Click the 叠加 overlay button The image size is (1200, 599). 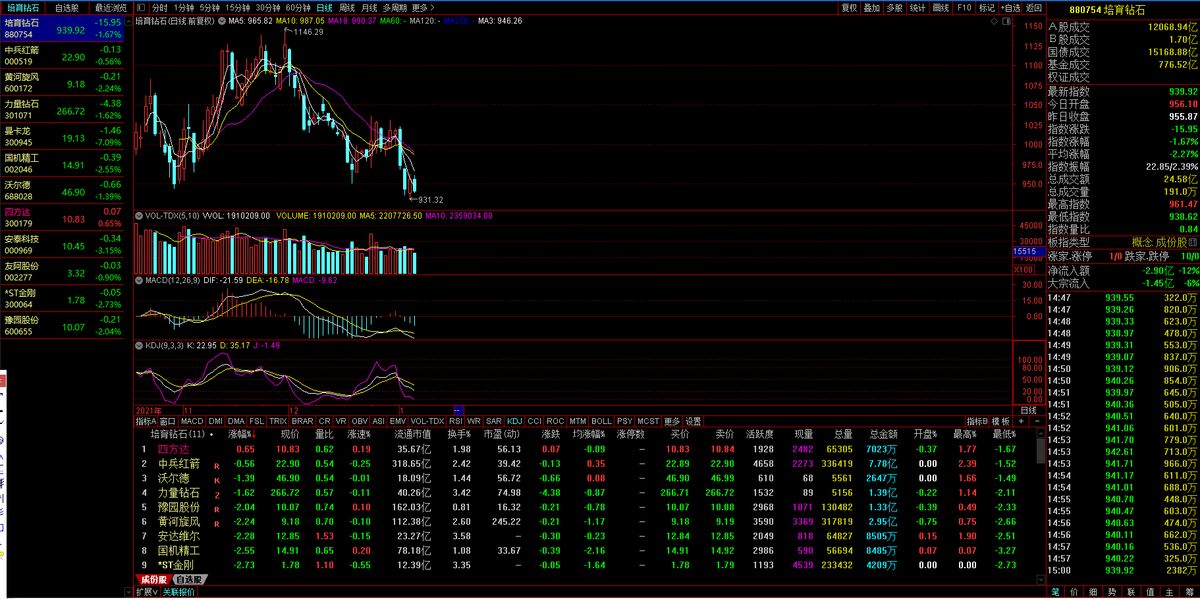[872, 7]
